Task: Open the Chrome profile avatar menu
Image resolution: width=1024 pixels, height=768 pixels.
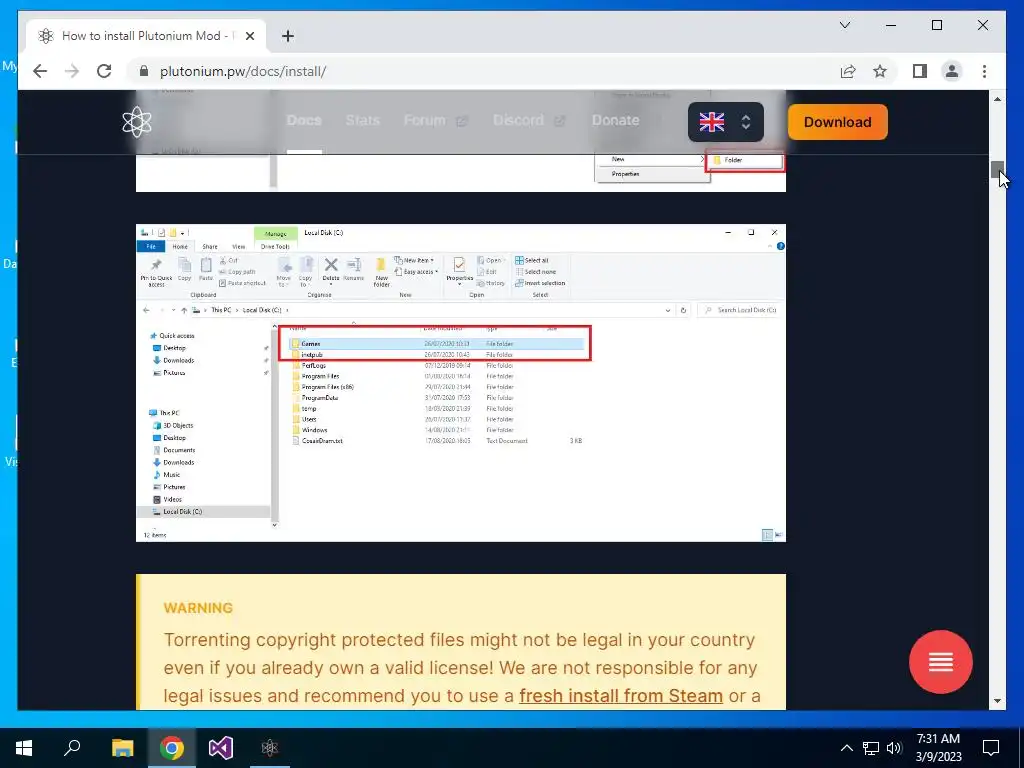Action: coord(952,71)
